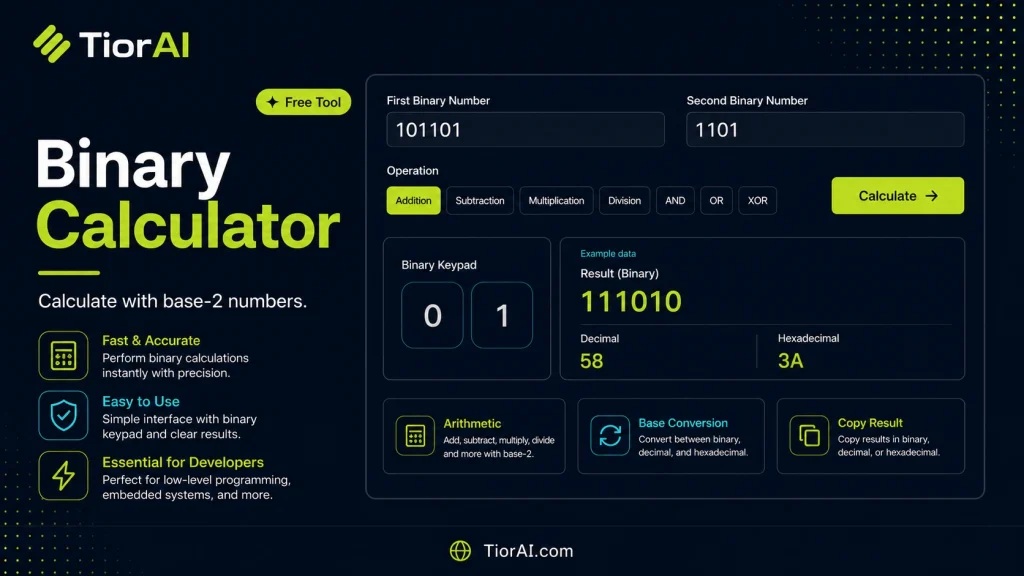Click the Hexadecimal label

pos(808,338)
